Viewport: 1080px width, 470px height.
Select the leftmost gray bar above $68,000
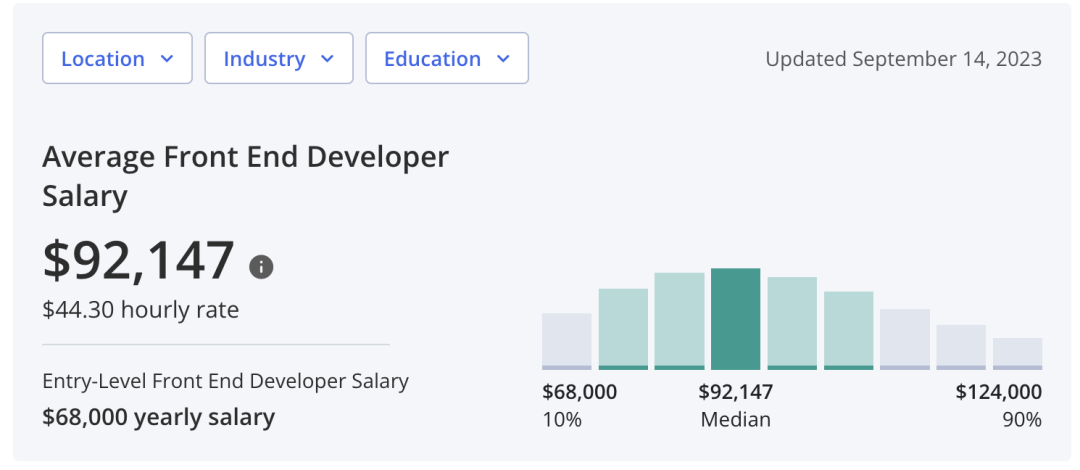pos(567,341)
